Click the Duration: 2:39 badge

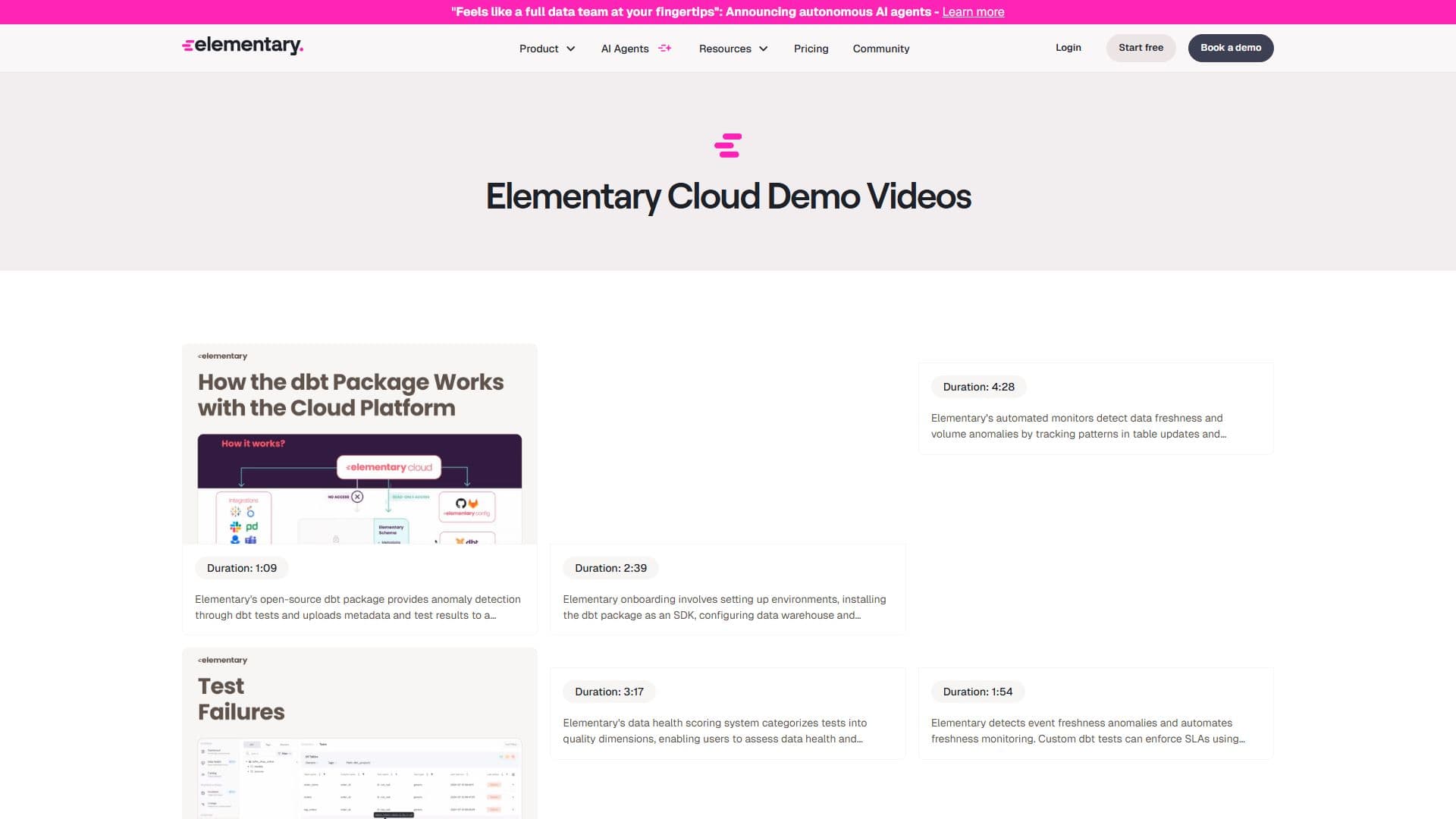pos(610,568)
